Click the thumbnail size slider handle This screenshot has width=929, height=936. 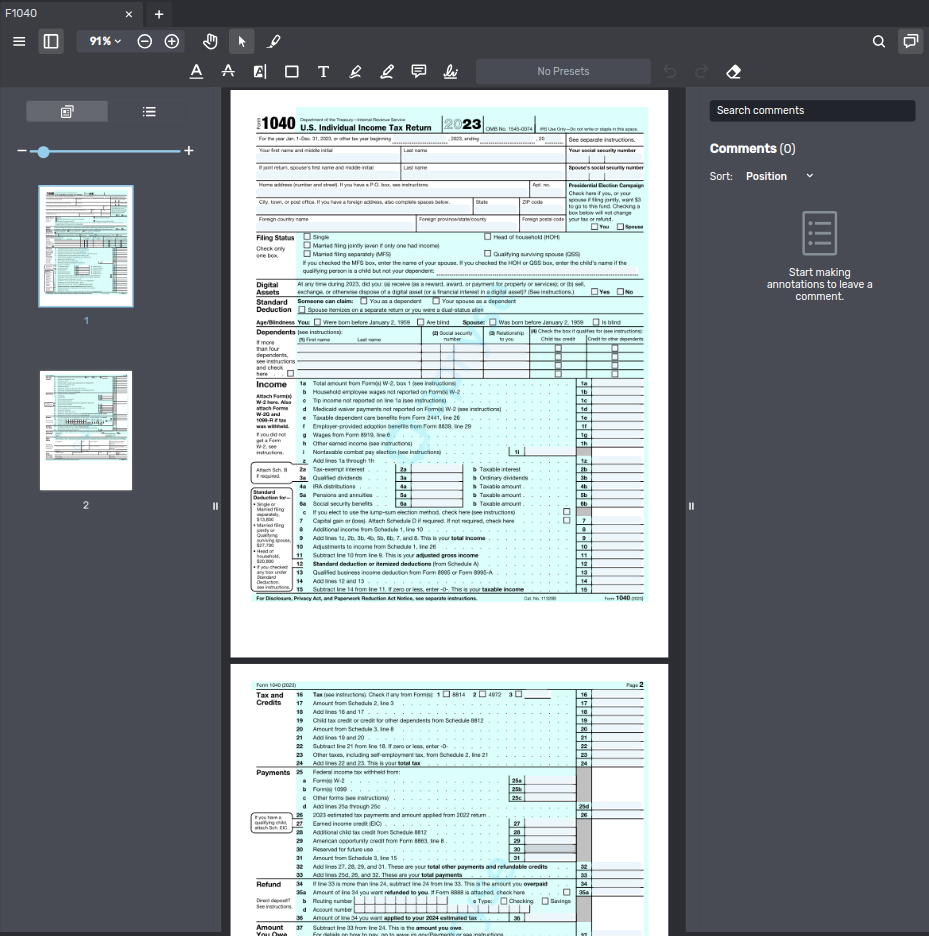tap(43, 152)
